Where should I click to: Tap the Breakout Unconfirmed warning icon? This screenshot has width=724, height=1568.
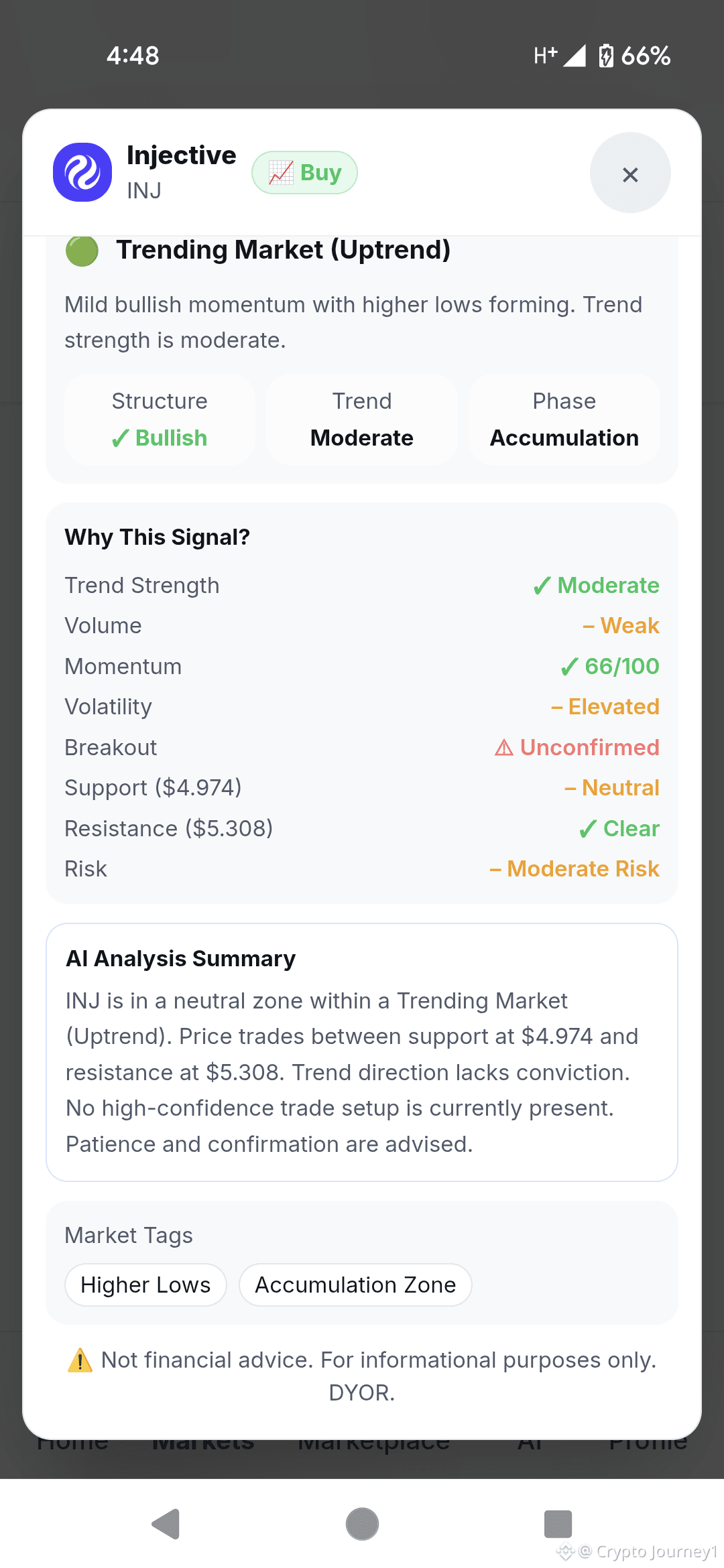coord(503,747)
